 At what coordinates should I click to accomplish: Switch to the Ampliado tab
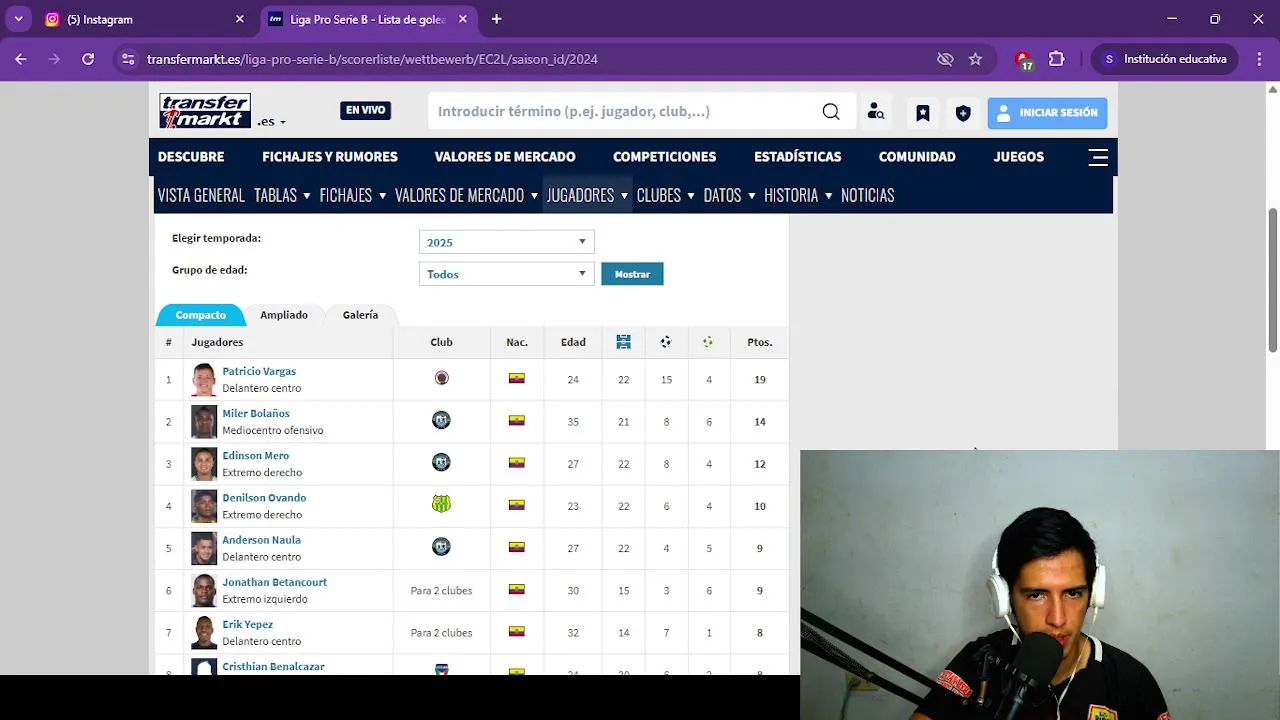(284, 315)
